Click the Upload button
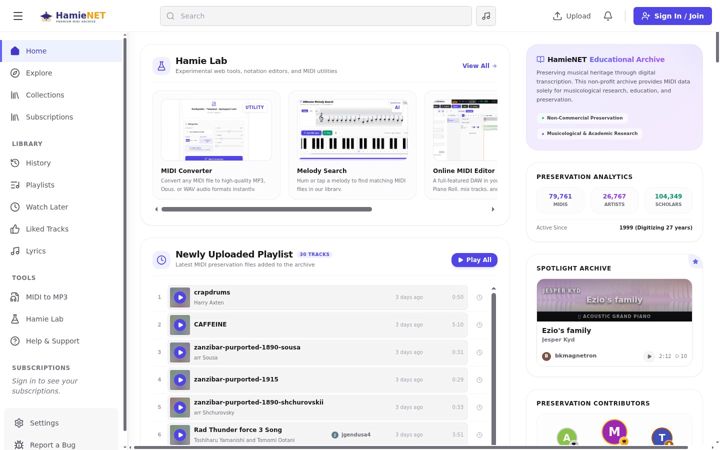 572,16
